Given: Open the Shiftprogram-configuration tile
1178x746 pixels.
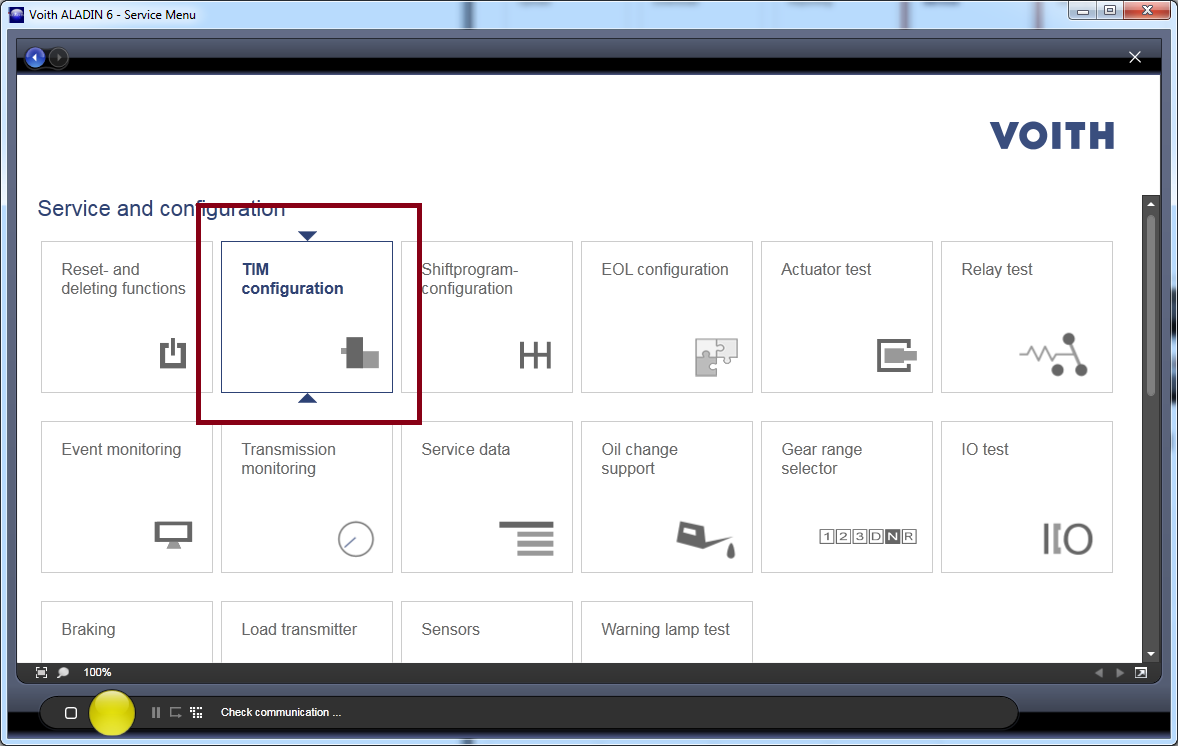Looking at the screenshot, I should [487, 316].
